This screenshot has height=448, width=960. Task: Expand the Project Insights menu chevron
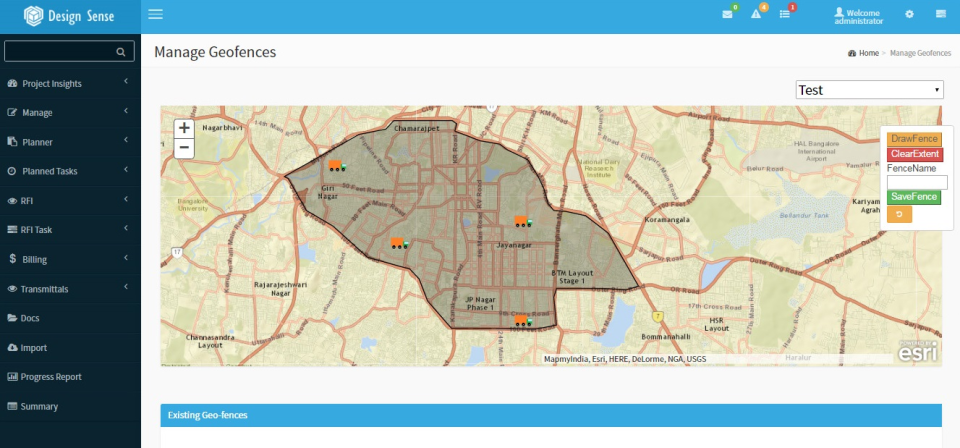[x=126, y=81]
